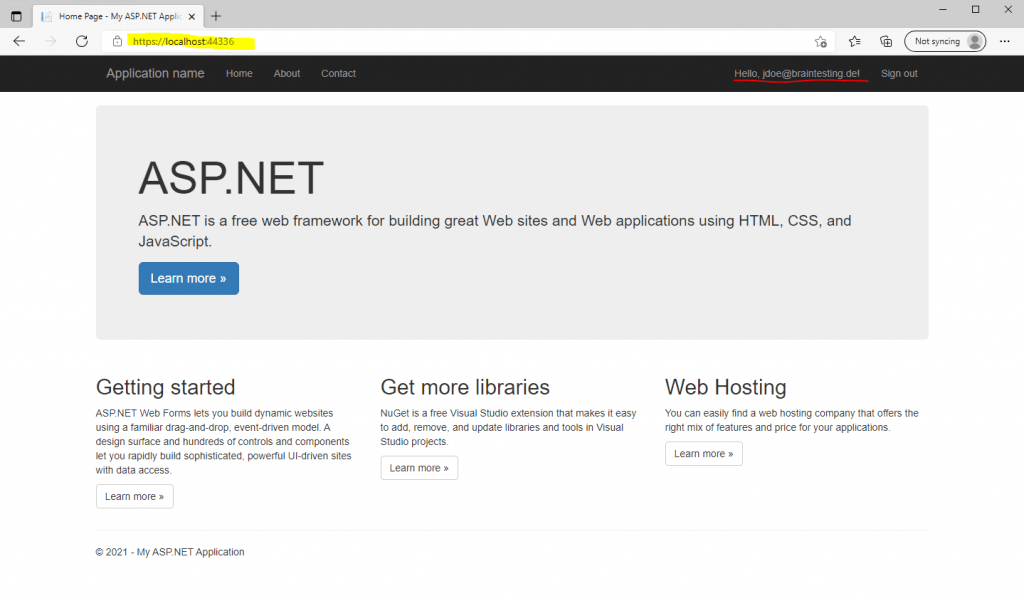Close the Home Page tab
This screenshot has height=601, width=1024.
191,16
